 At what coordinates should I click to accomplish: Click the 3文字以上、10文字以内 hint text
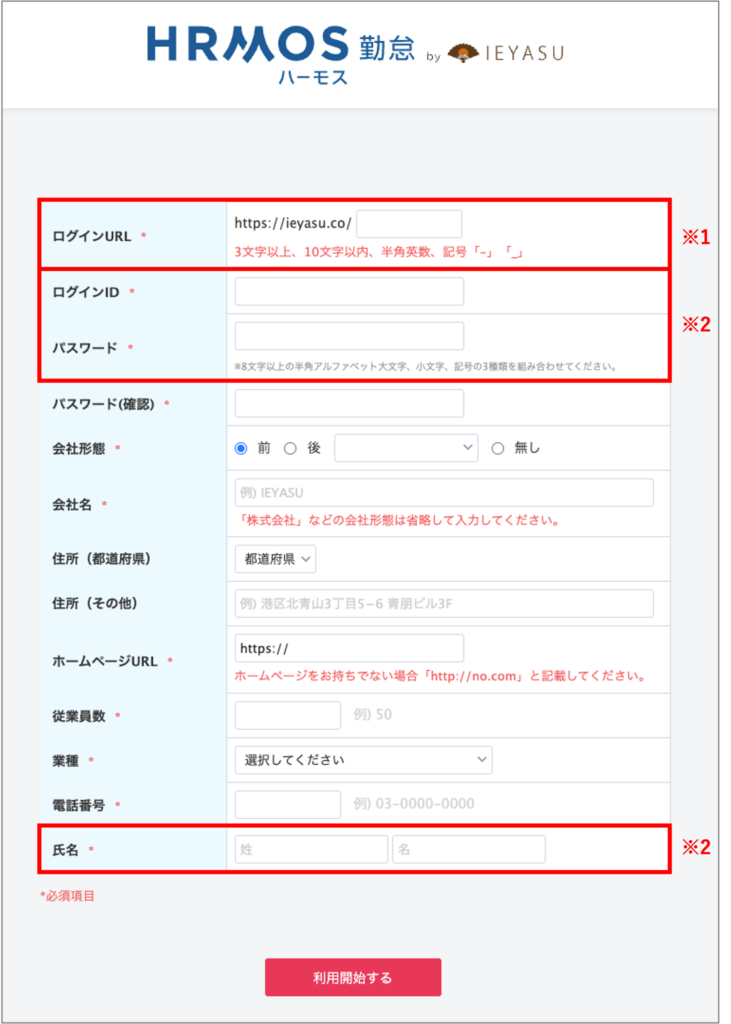(x=380, y=251)
